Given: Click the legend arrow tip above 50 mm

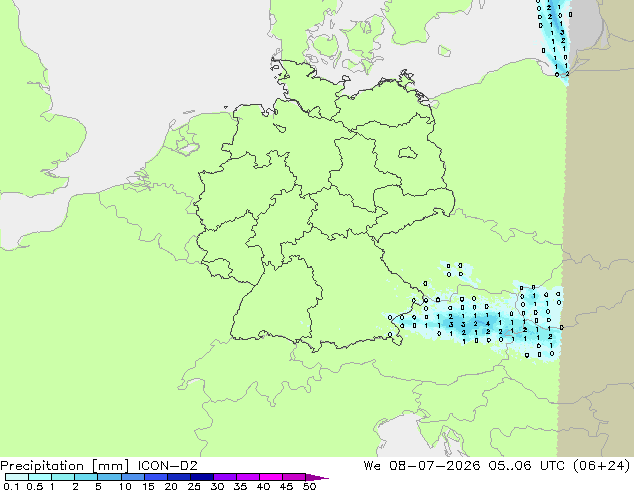Looking at the screenshot, I should [317, 477].
